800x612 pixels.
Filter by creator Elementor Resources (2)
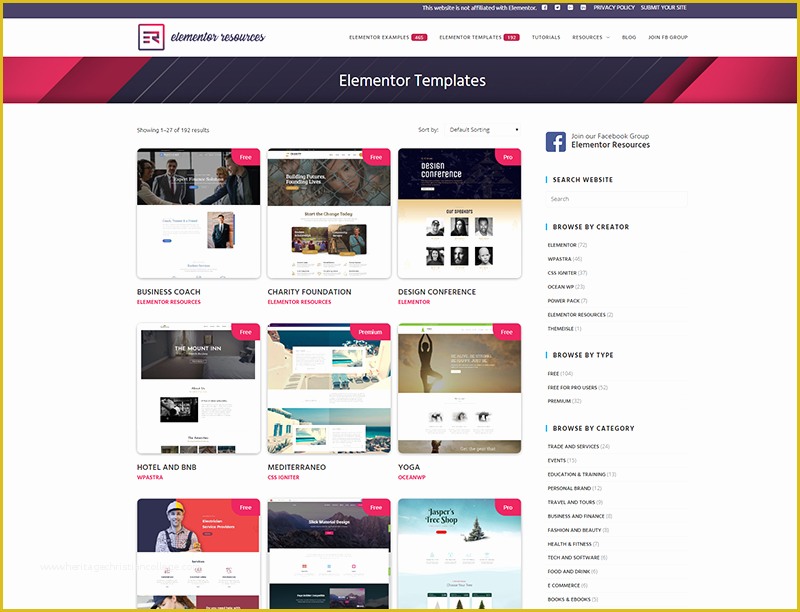pos(580,315)
